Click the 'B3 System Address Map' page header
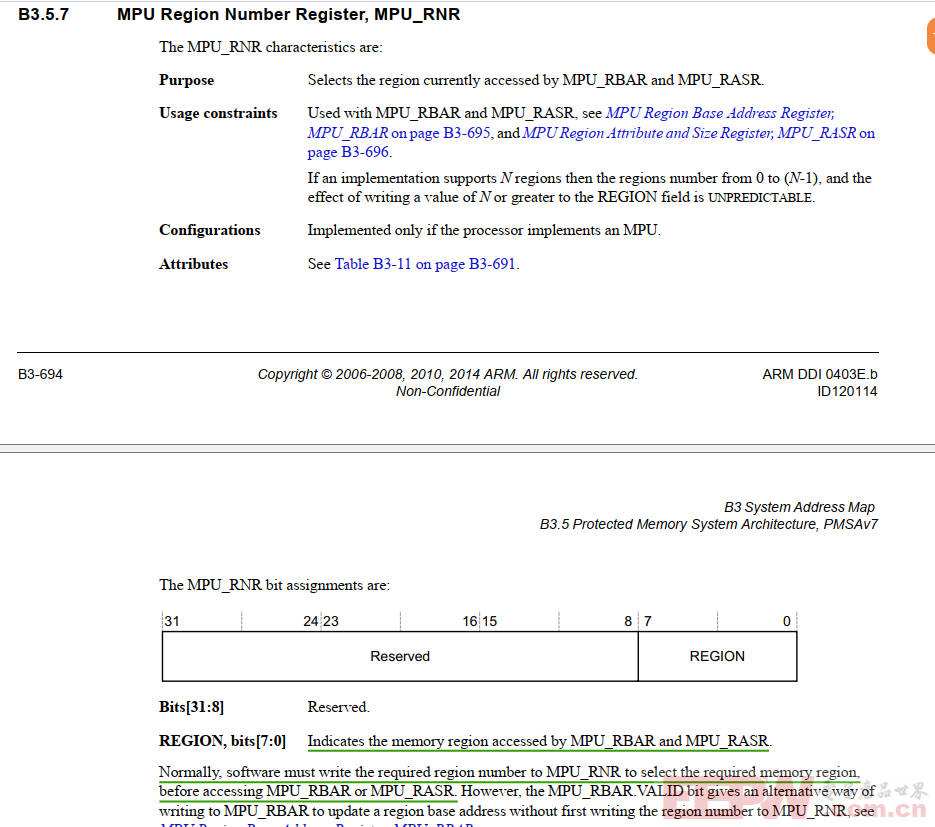The width and height of the screenshot is (935, 827). (799, 507)
